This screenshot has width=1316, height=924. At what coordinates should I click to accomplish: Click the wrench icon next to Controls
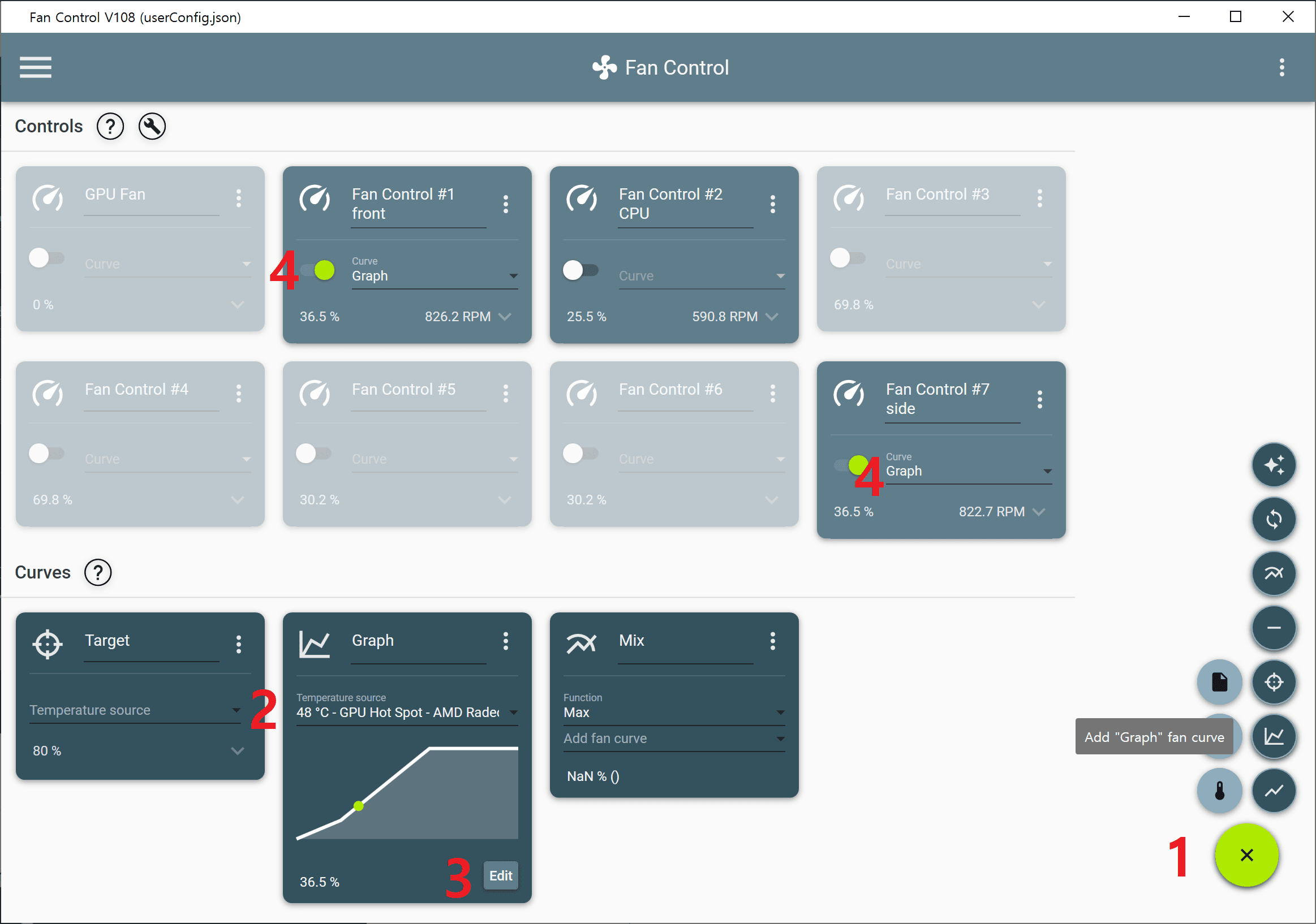click(x=152, y=126)
